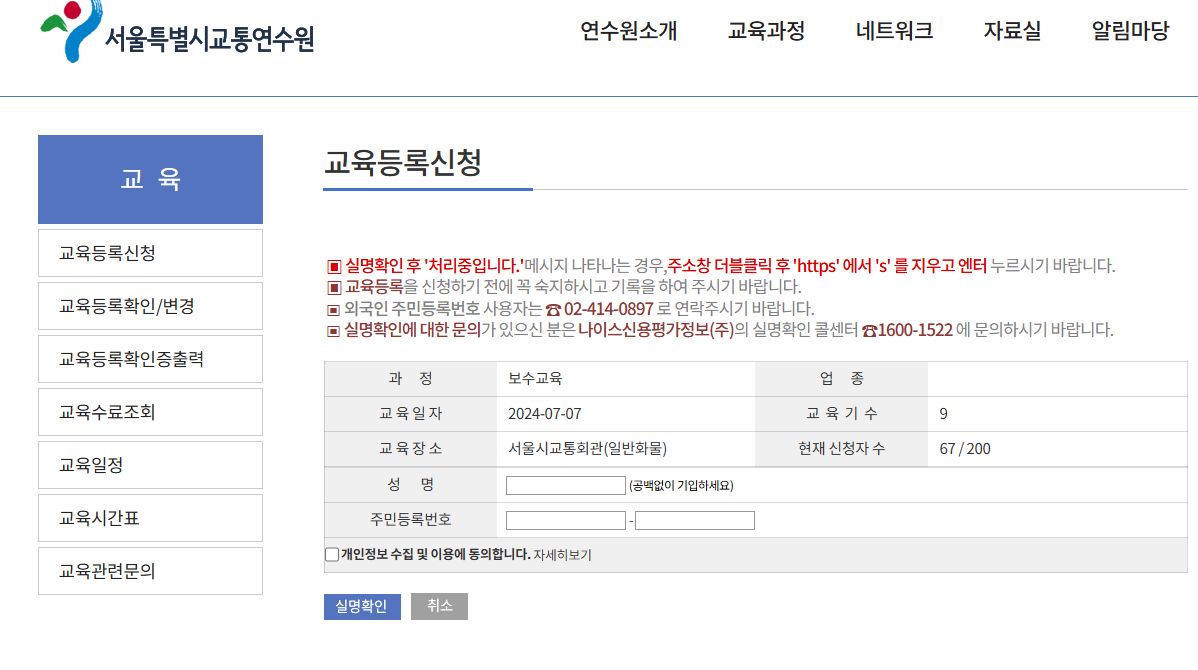Viewport: 1198px width, 670px height.
Task: Click the 교 육 section header
Action: (150, 179)
